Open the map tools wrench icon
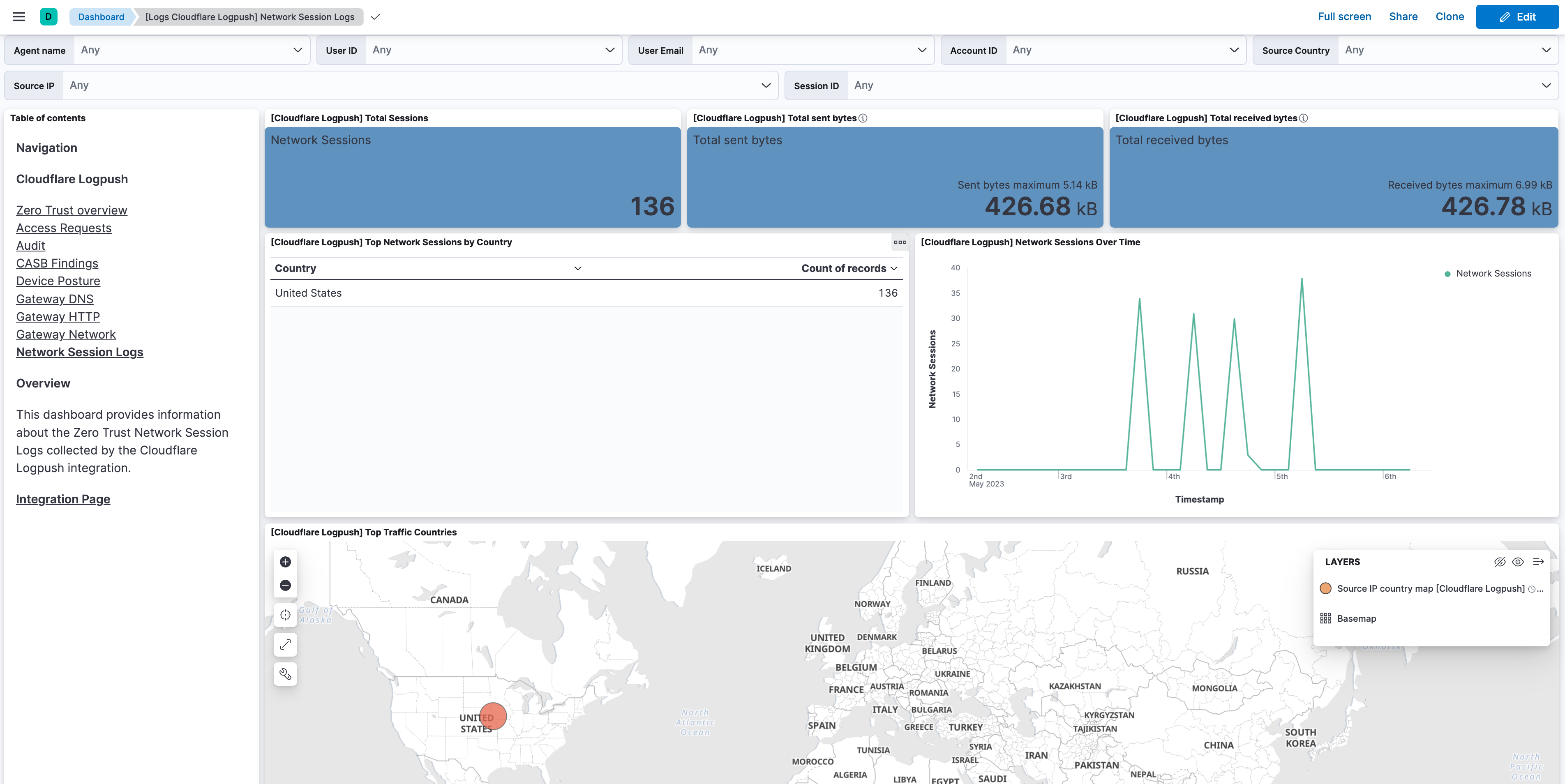 285,674
